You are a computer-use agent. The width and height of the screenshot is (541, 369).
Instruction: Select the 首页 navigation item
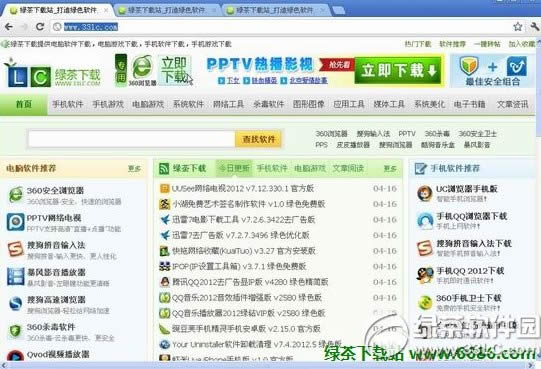coord(24,104)
